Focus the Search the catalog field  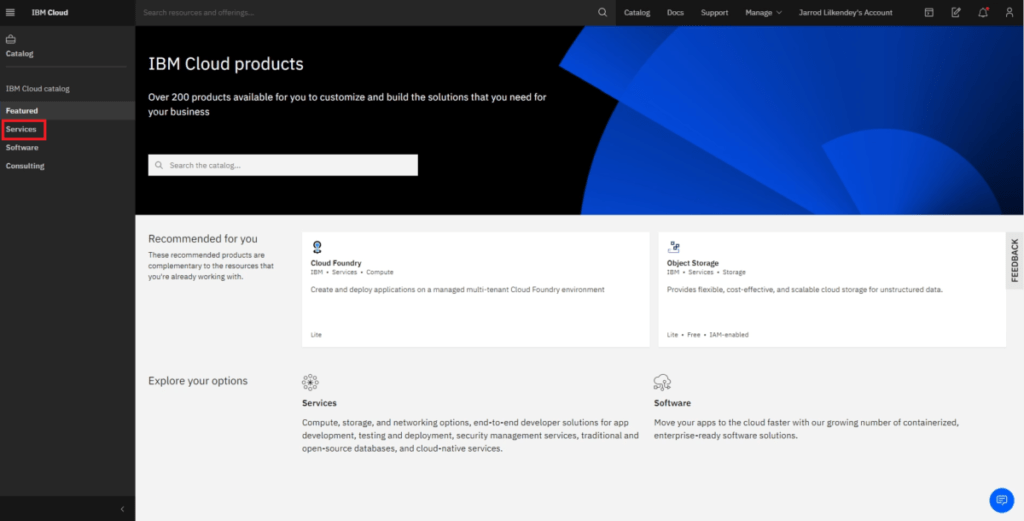[283, 165]
